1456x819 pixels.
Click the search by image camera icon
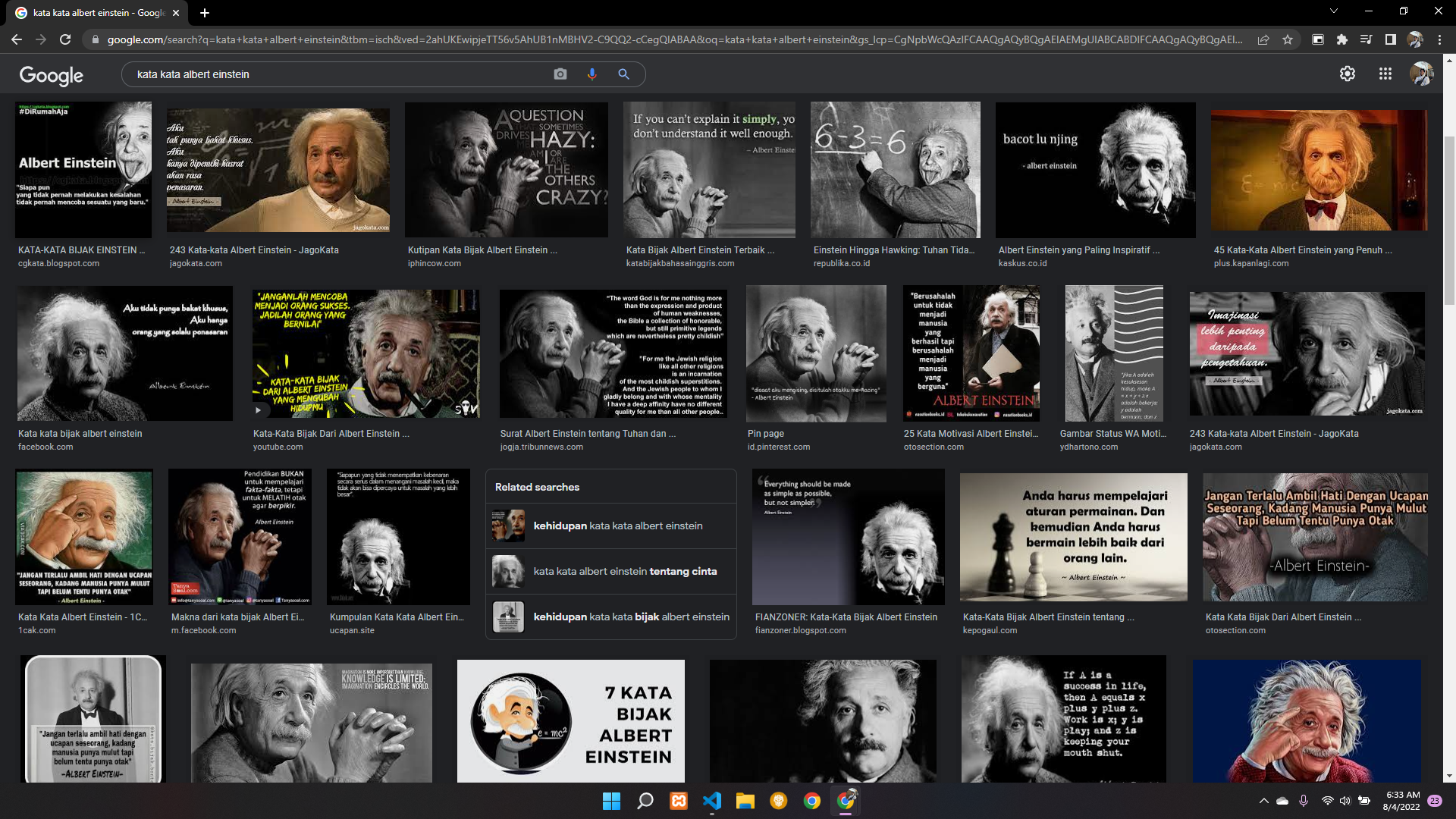coord(560,74)
